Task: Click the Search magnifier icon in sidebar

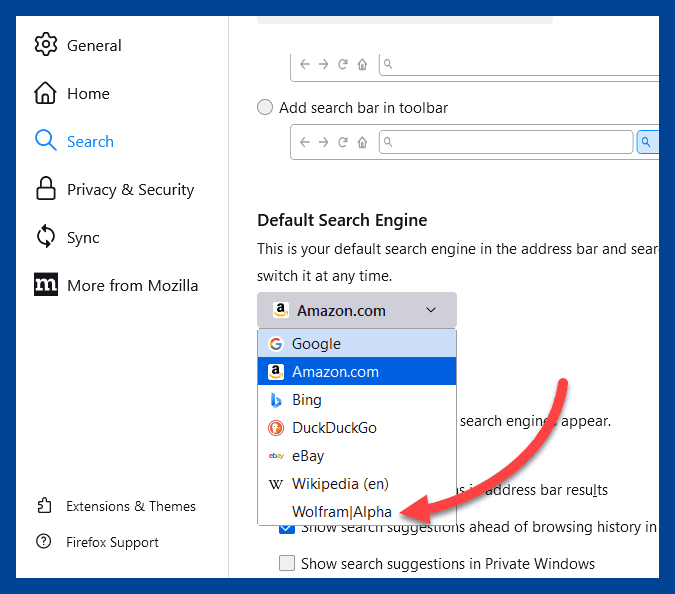Action: (x=46, y=140)
